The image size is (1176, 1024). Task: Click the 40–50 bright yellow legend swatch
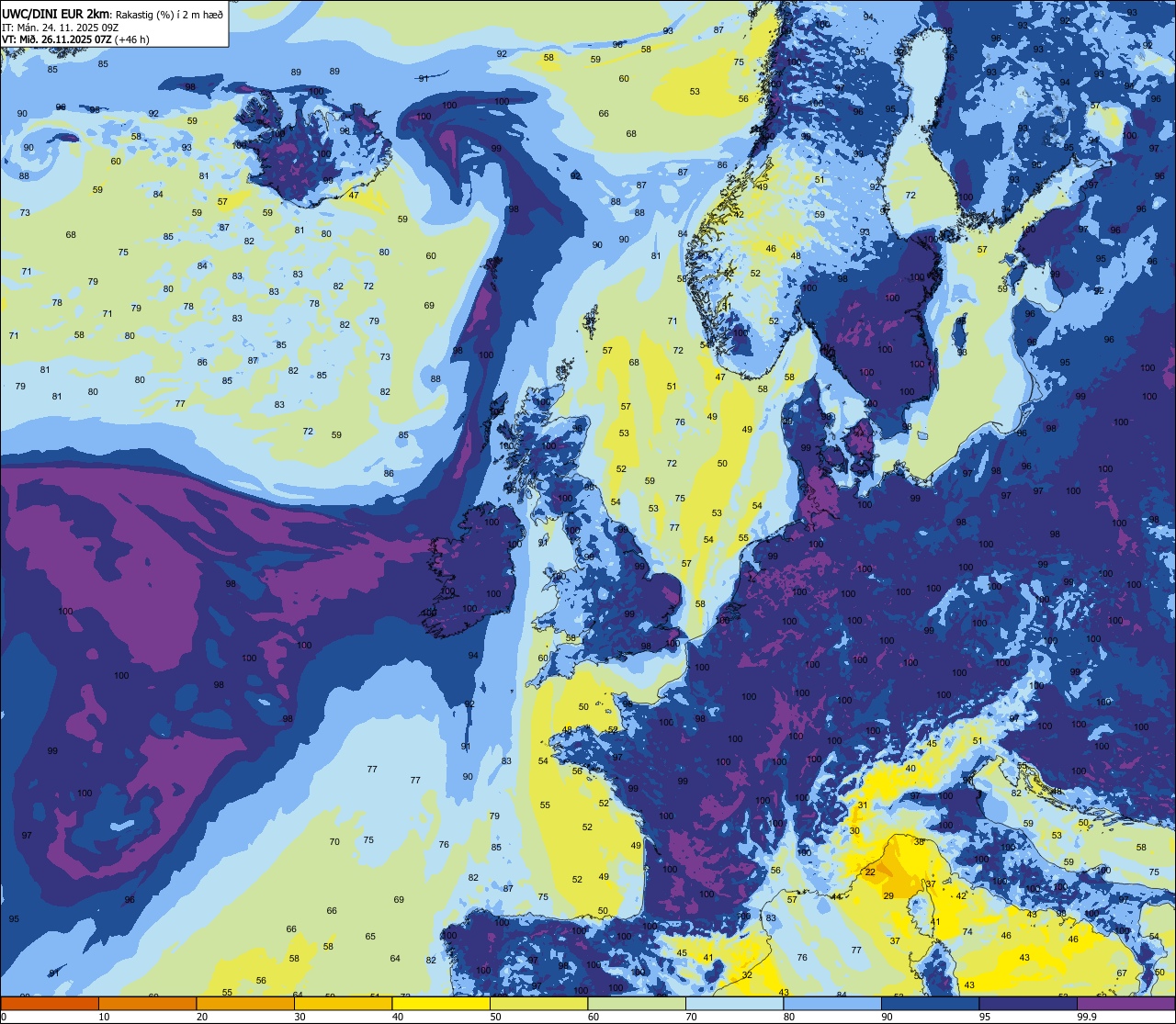point(441,1003)
